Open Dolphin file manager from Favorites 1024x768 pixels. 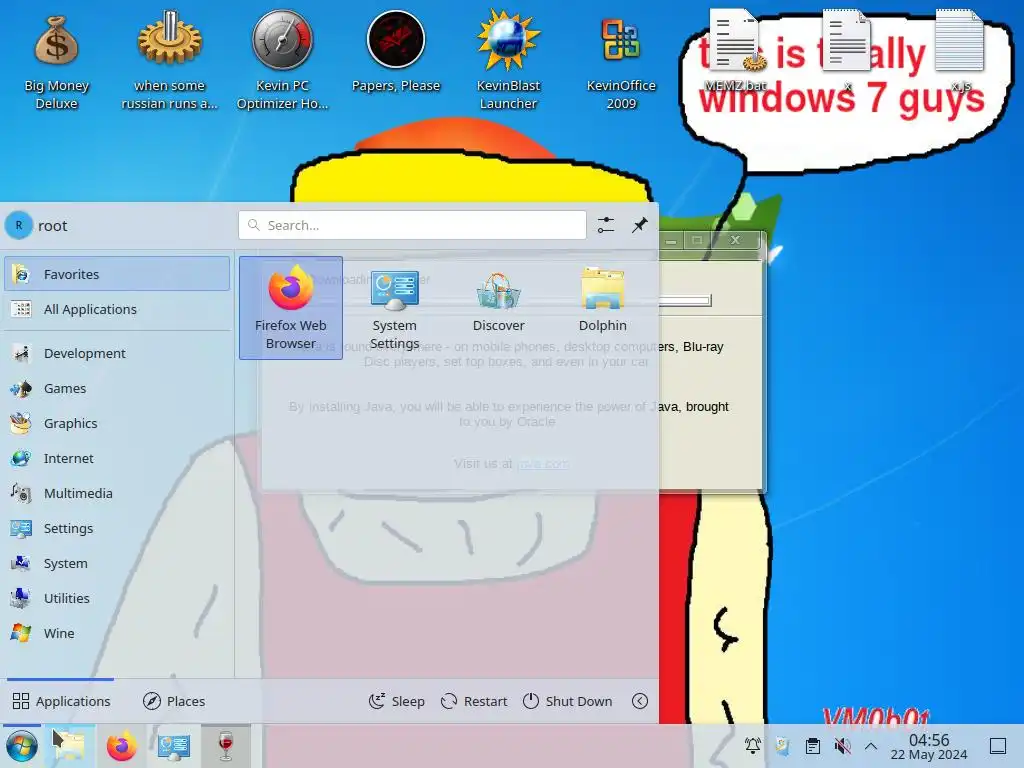pyautogui.click(x=602, y=299)
